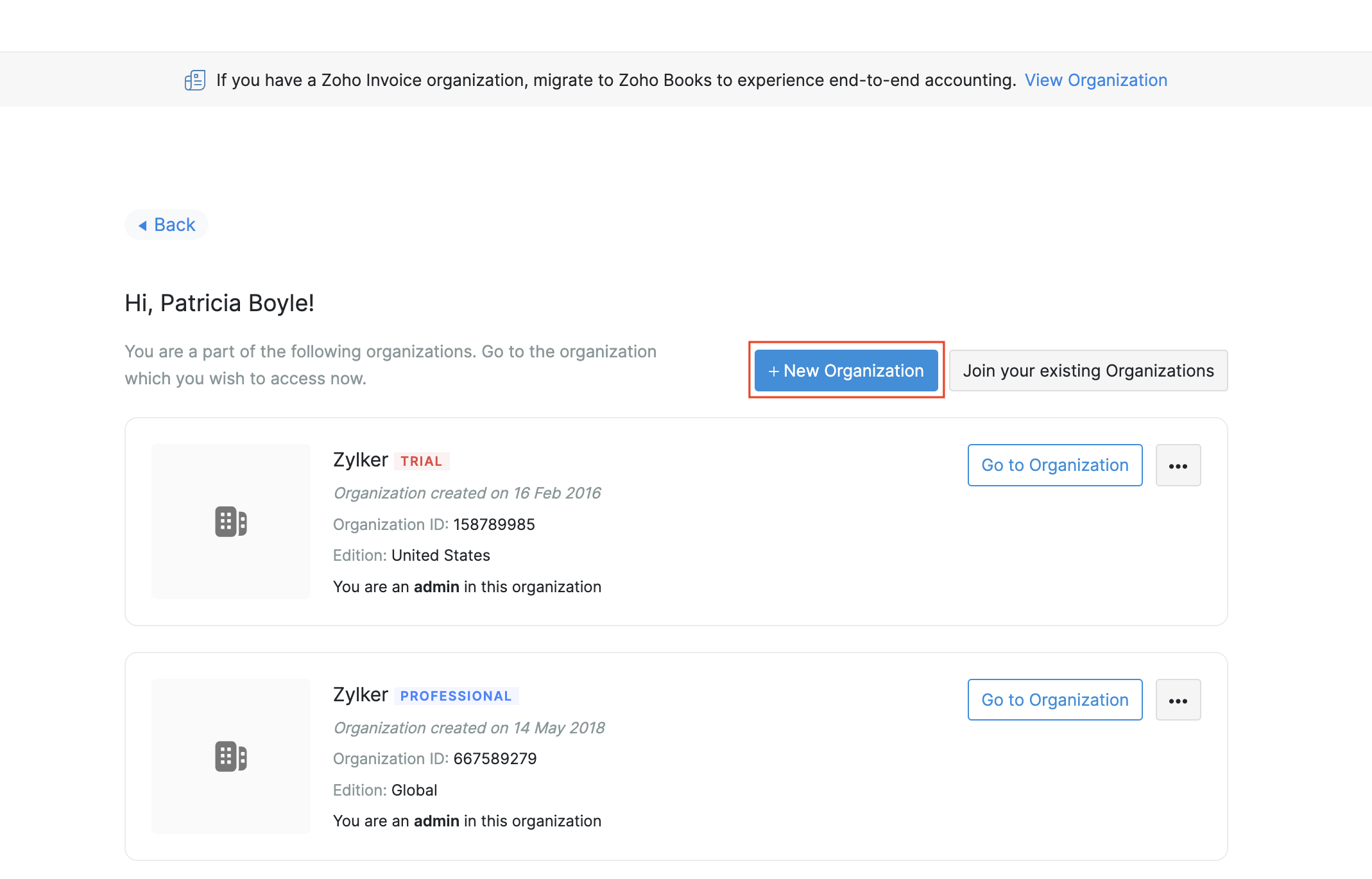Click the View Organization link
Image resolution: width=1372 pixels, height=879 pixels.
click(1095, 80)
